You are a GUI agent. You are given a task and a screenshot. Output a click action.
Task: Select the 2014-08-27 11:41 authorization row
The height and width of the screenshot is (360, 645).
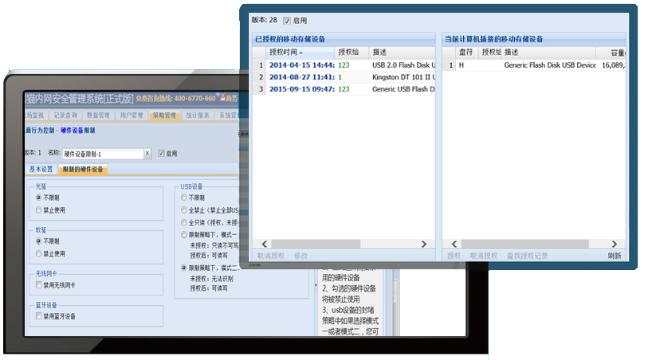pyautogui.click(x=344, y=77)
